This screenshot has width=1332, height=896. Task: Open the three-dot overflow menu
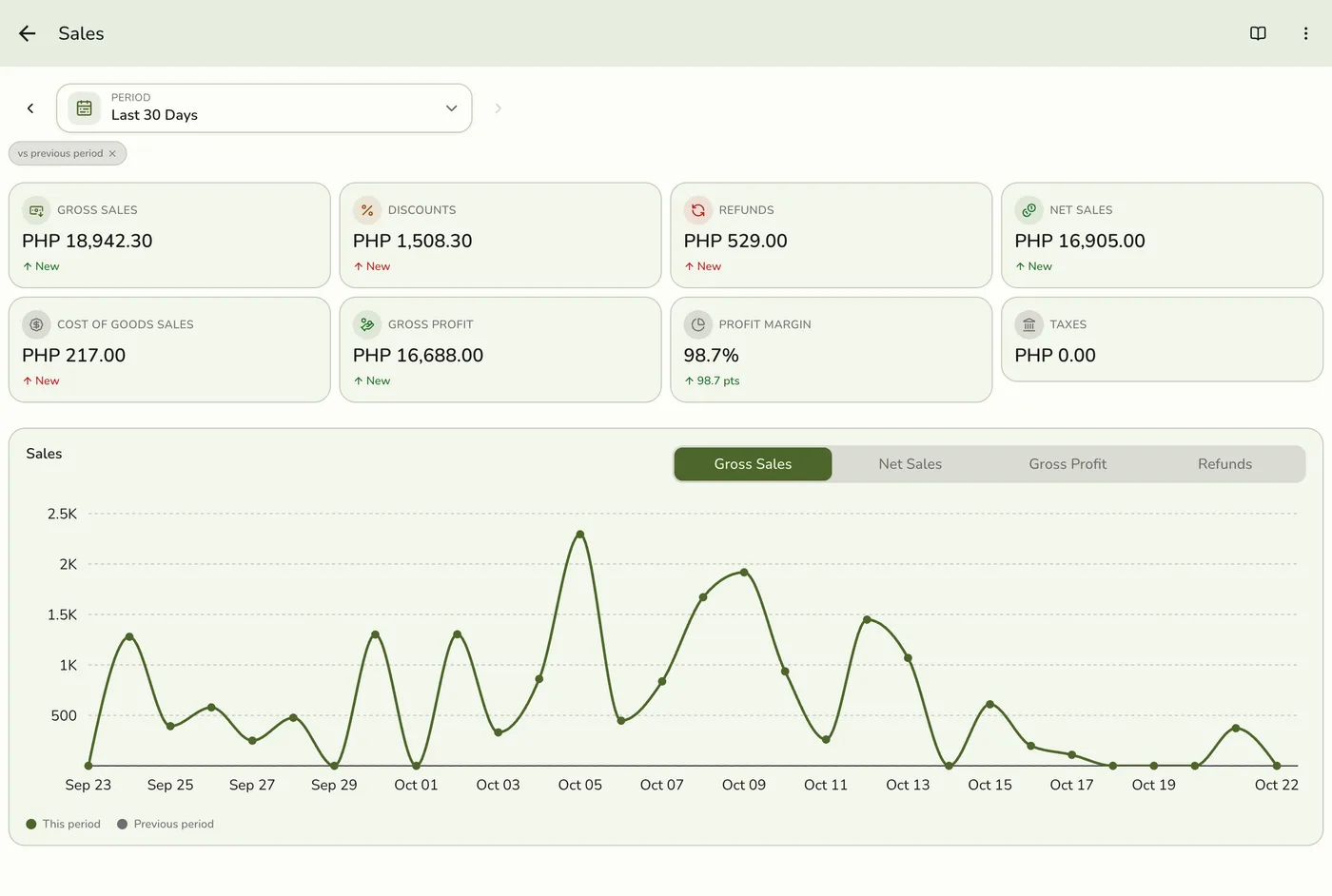click(1305, 33)
